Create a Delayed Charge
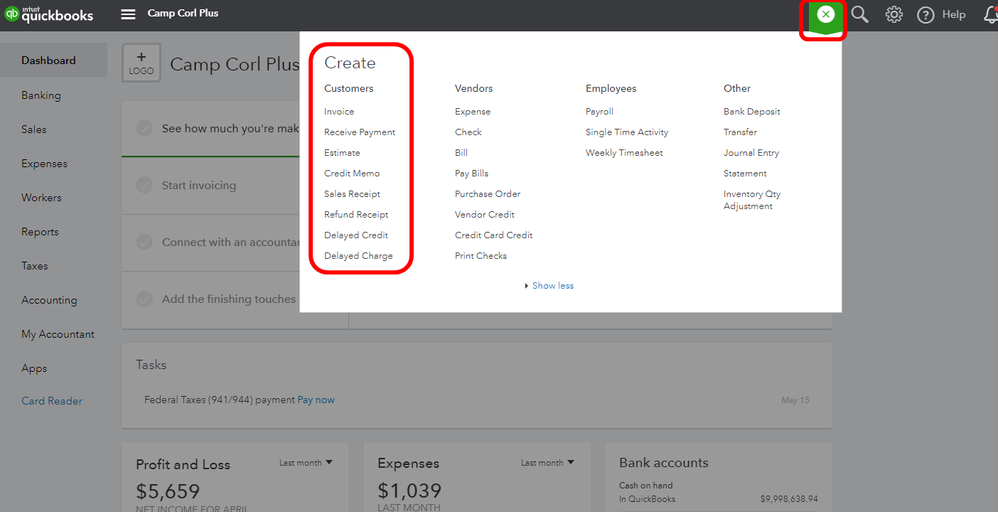 (358, 256)
